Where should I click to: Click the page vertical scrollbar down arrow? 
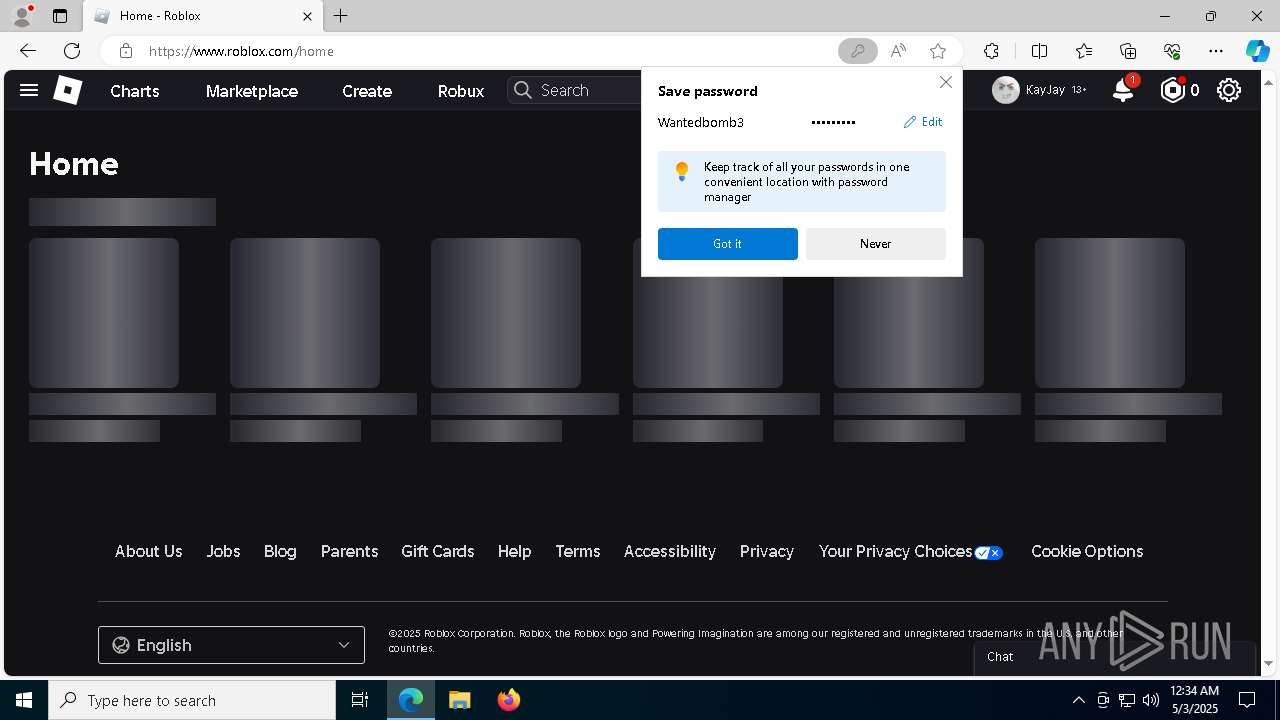pos(1268,663)
